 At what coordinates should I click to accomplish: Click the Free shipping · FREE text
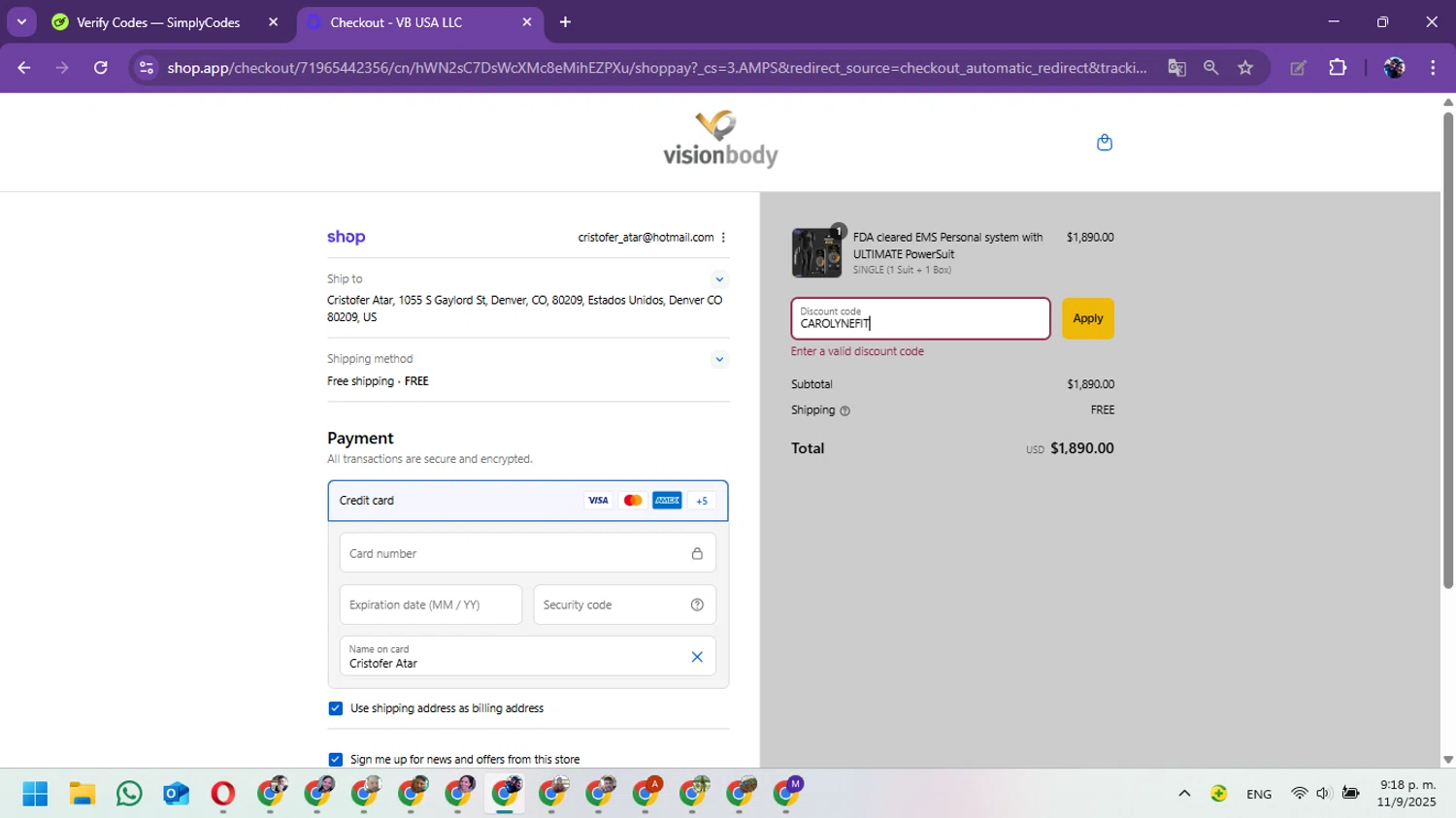378,381
